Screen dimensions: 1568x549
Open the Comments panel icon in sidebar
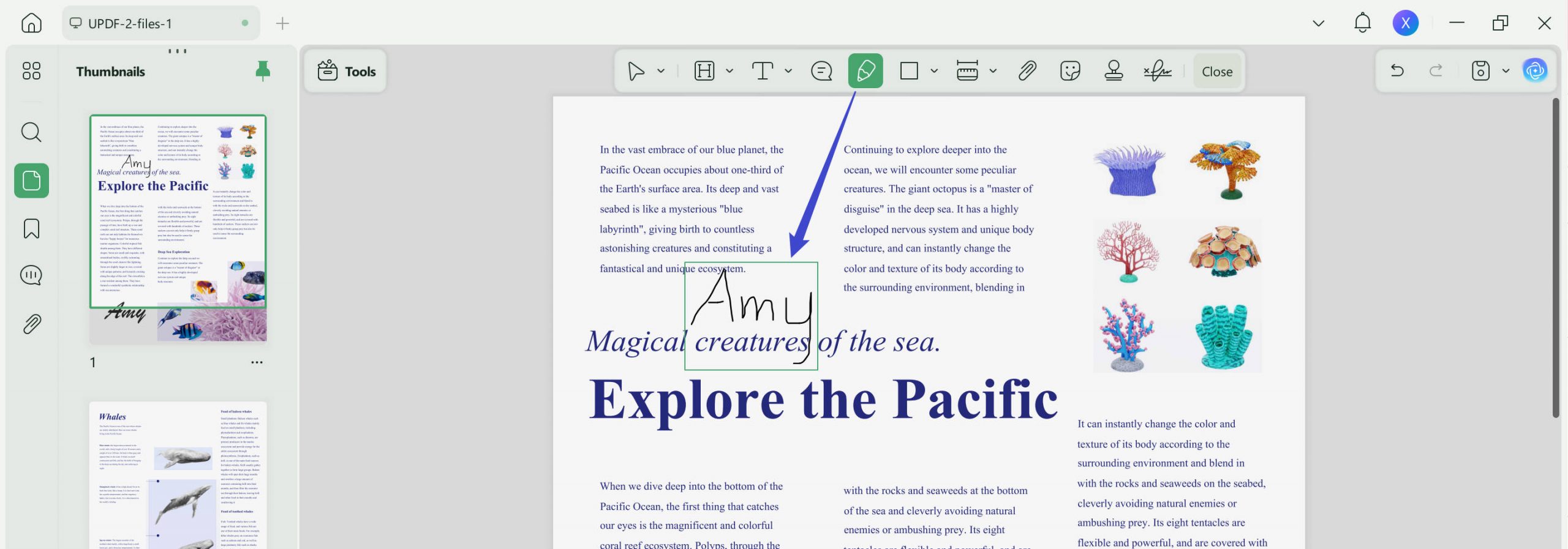[31, 275]
